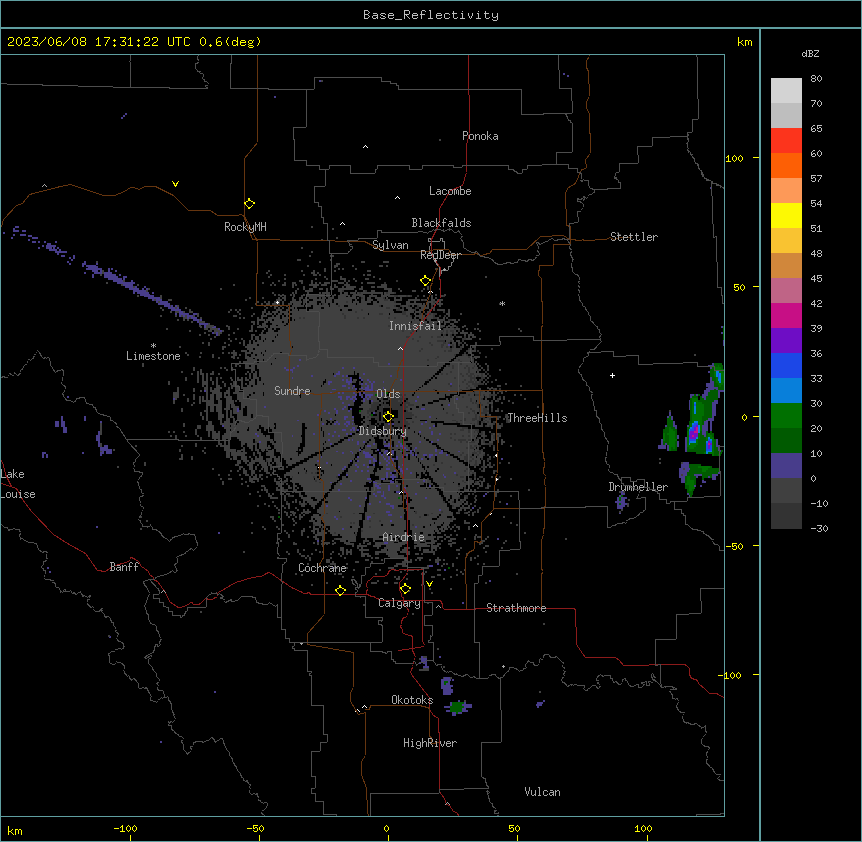Select the purple 36-39 dBZ legend color

[x=786, y=341]
